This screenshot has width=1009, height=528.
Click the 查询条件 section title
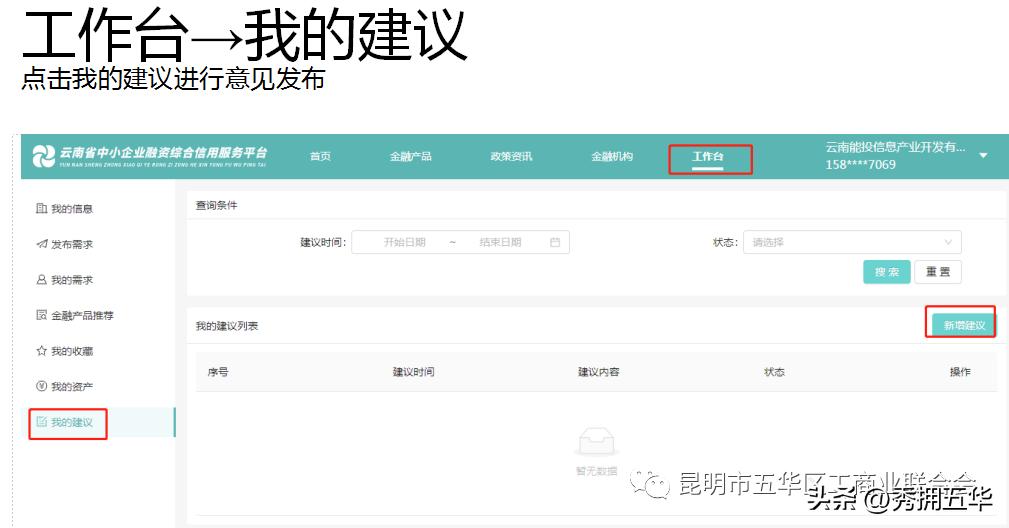point(216,205)
